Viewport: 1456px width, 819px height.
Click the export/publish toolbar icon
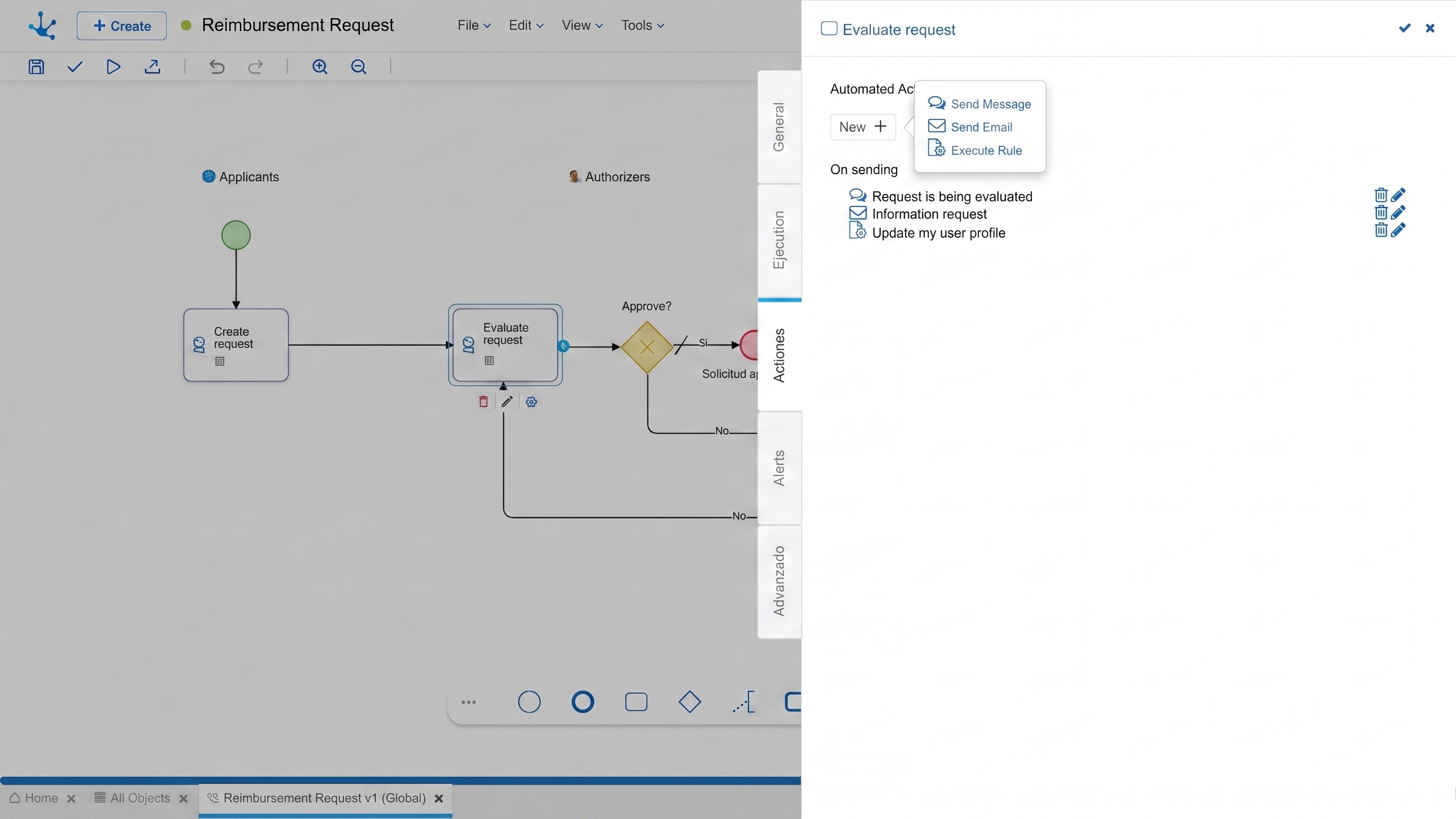coord(152,67)
